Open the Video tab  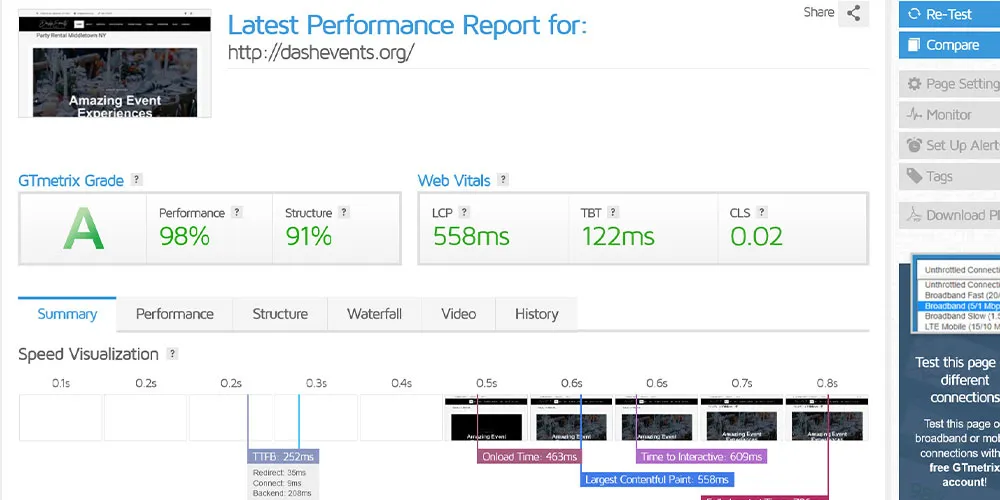[x=459, y=314]
